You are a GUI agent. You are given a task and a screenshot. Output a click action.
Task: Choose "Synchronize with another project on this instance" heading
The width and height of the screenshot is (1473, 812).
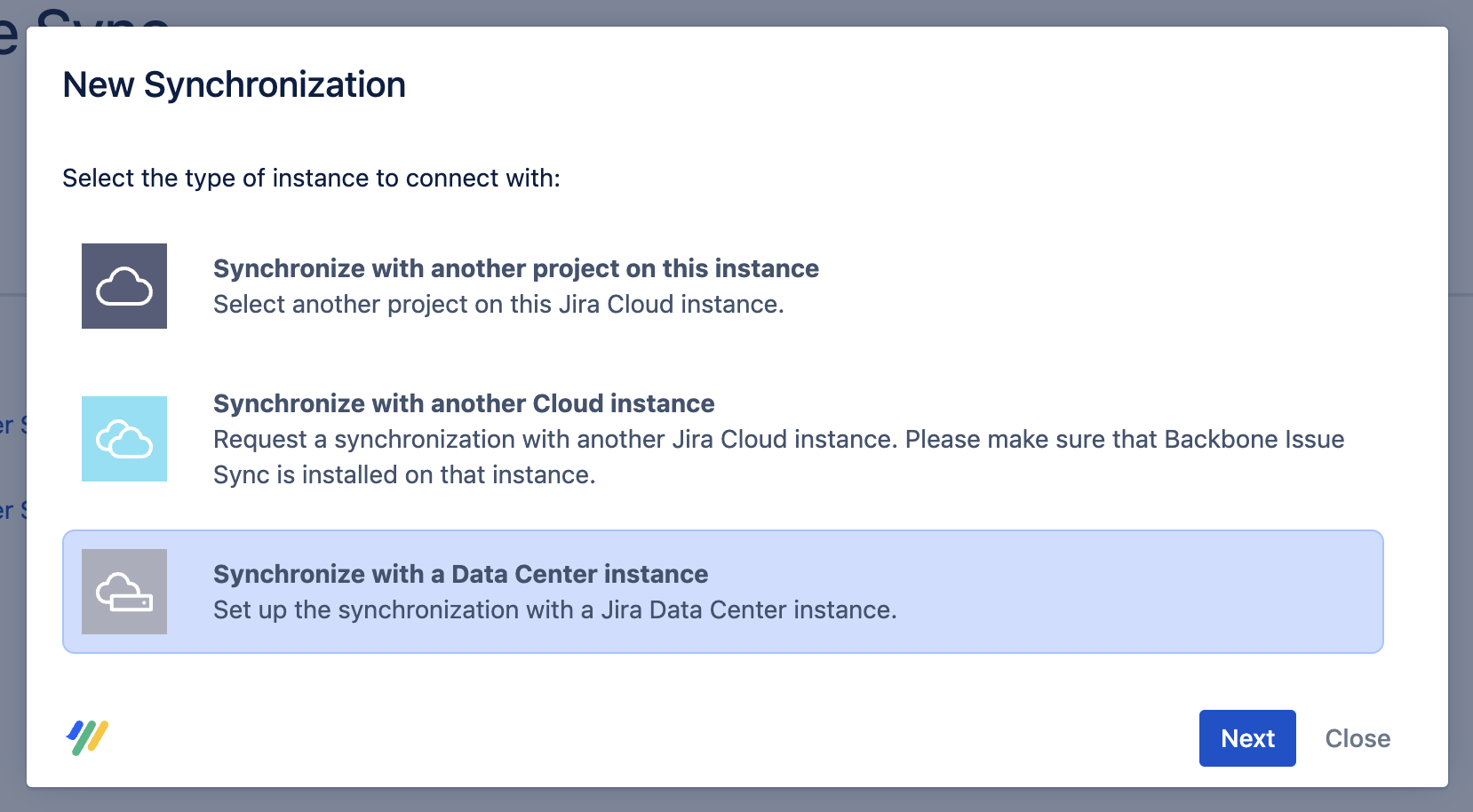click(x=515, y=268)
